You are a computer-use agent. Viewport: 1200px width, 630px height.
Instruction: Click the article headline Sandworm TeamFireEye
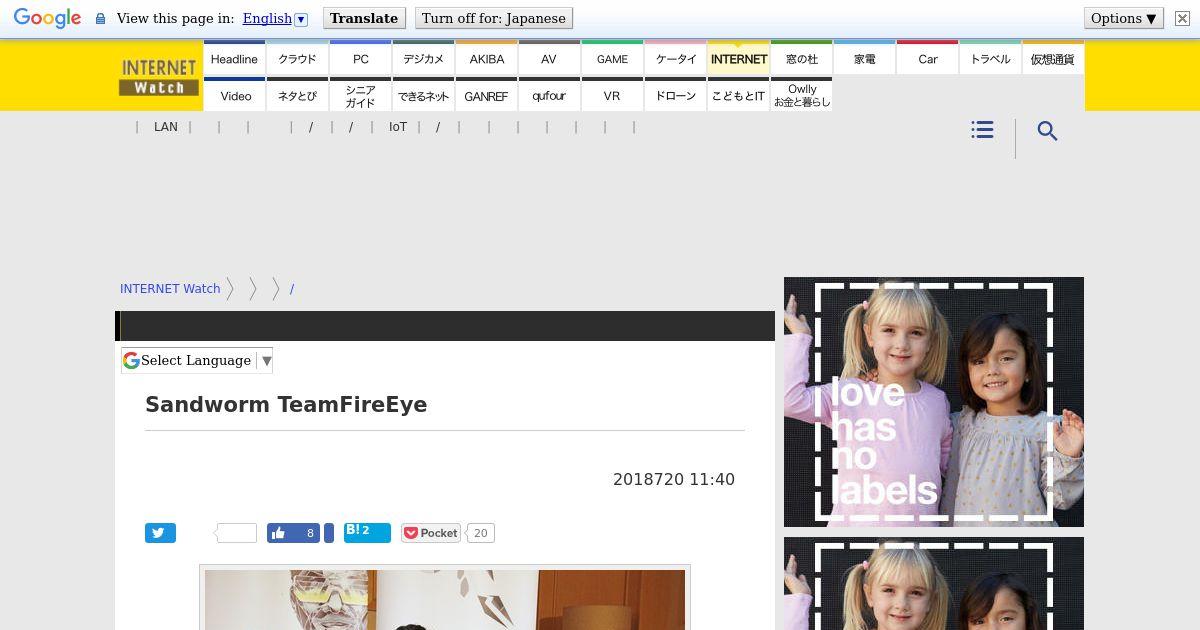[x=286, y=404]
